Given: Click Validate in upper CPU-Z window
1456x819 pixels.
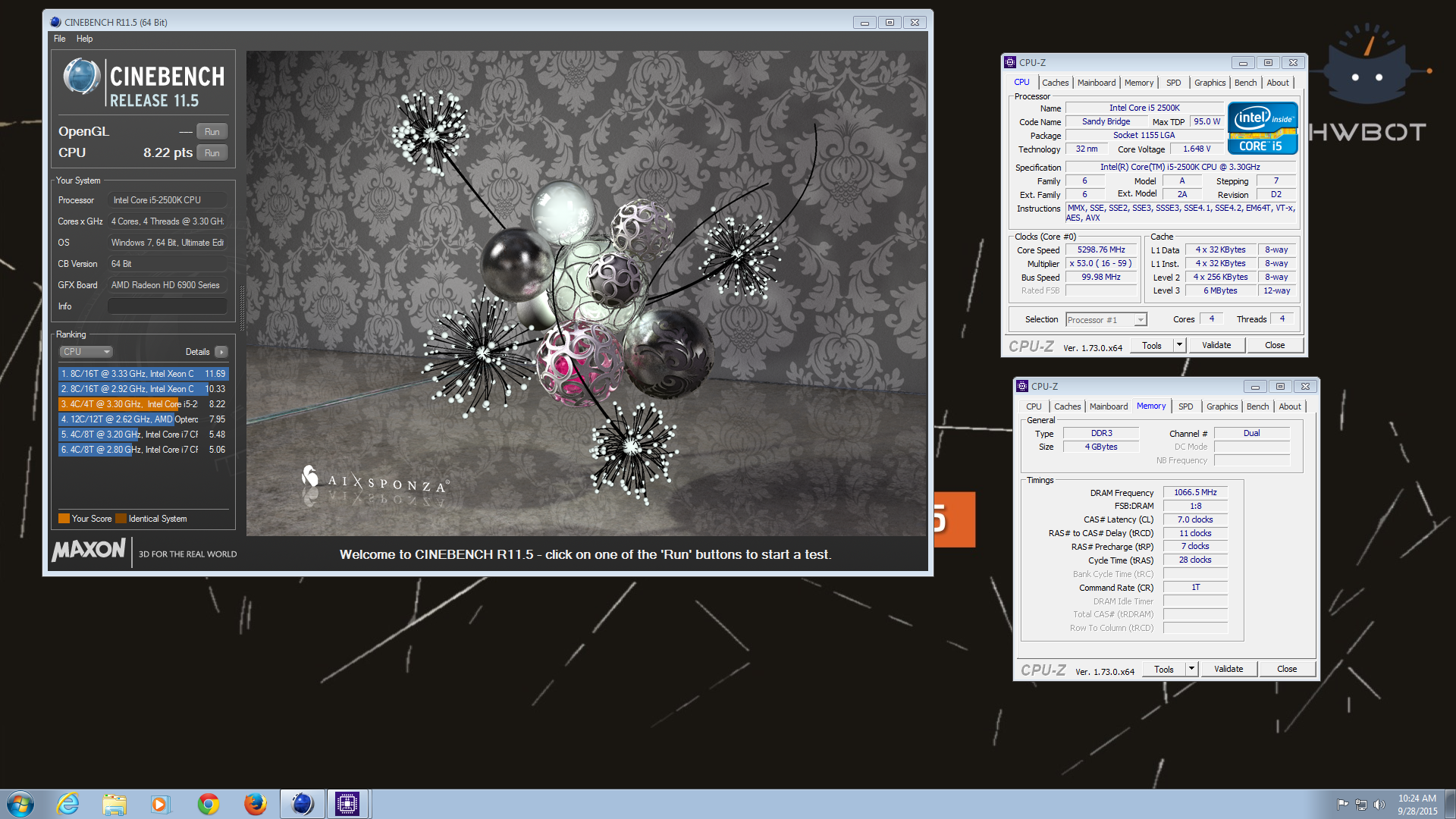Looking at the screenshot, I should tap(1216, 346).
